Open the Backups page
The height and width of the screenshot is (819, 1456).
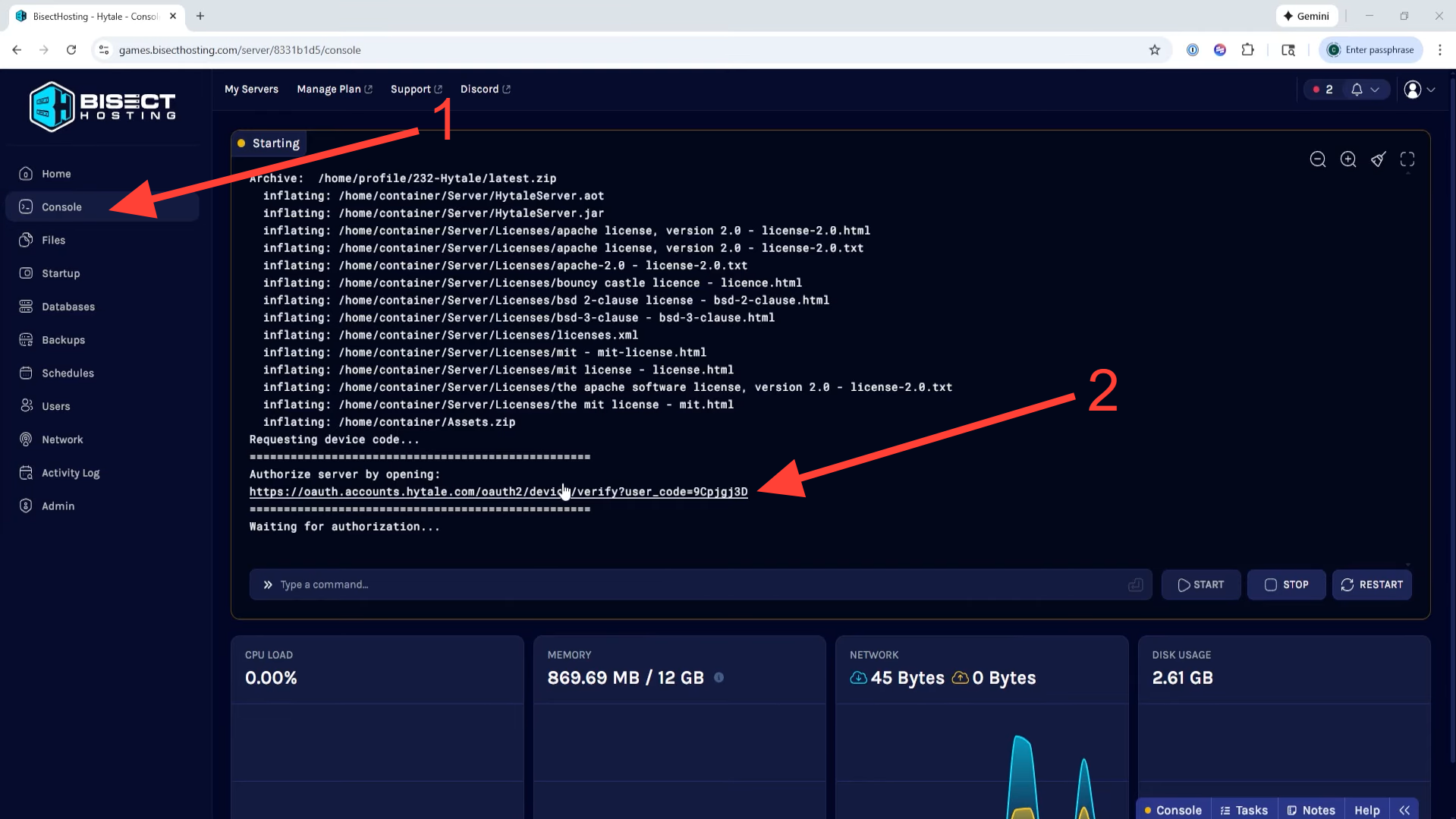63,340
